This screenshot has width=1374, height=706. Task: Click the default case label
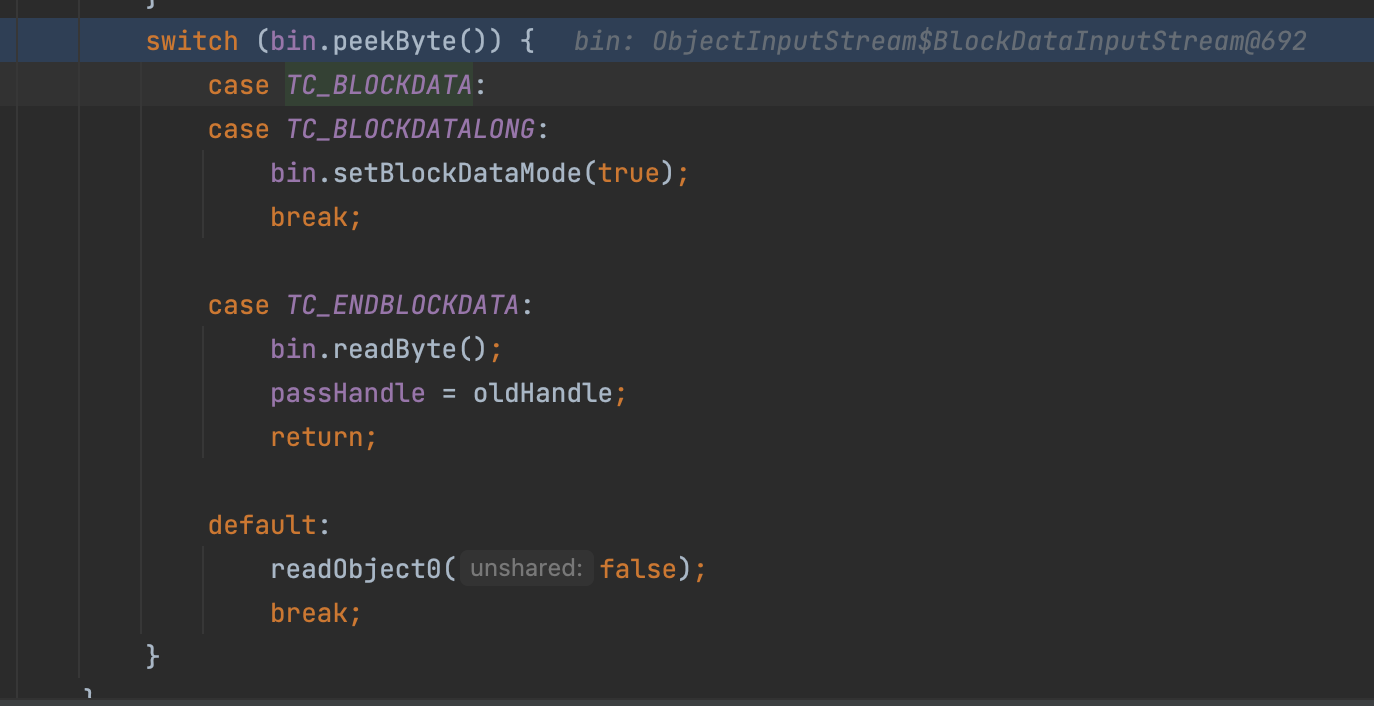pos(263,525)
